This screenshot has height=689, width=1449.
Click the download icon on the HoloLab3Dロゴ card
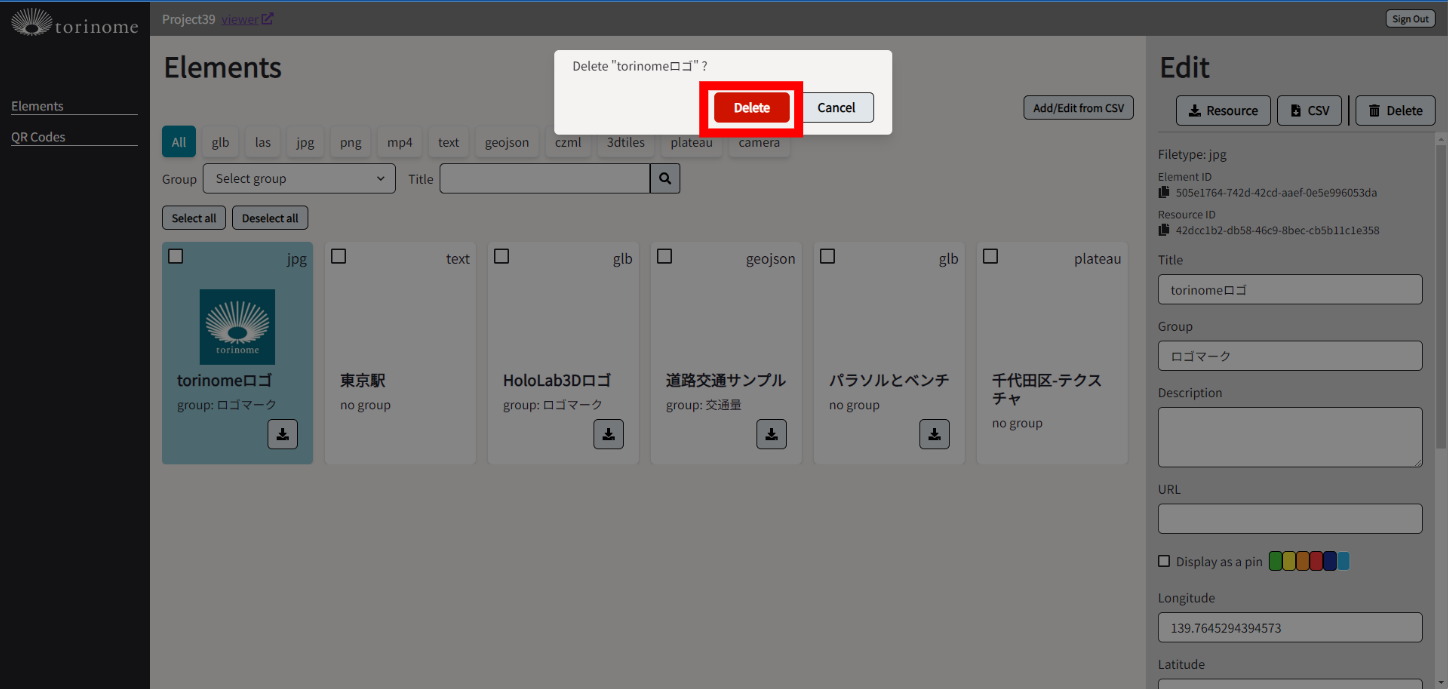pos(608,434)
